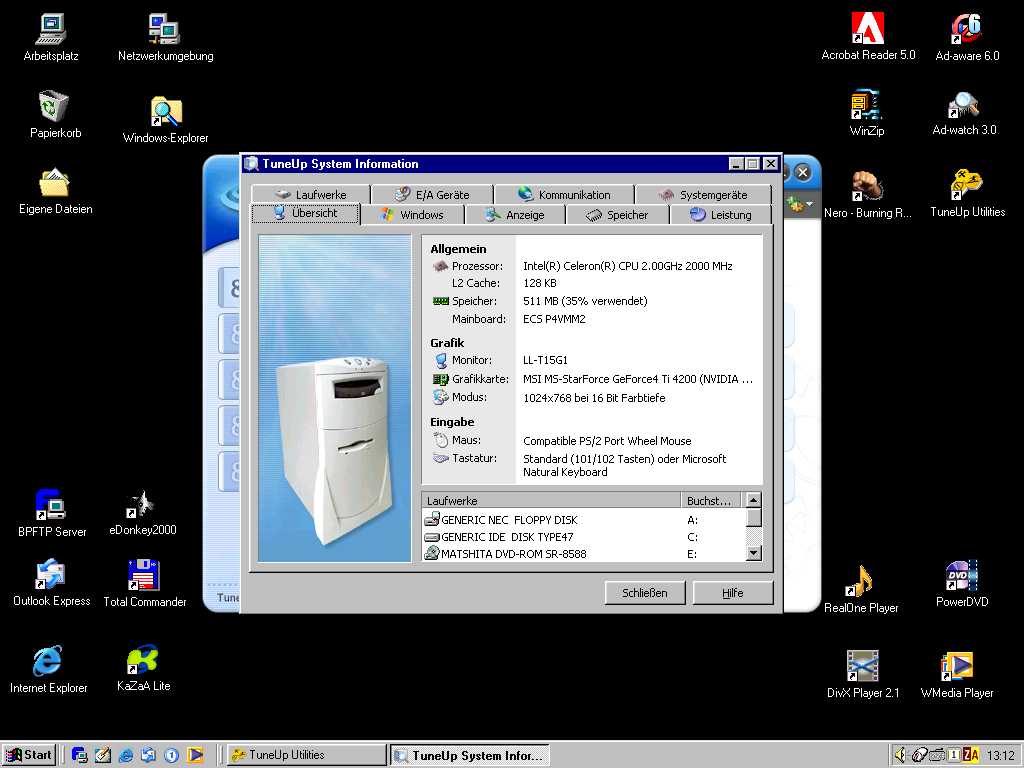Click the Prozessor value Intel Celeron text
Image resolution: width=1024 pixels, height=768 pixels.
pyautogui.click(x=628, y=266)
